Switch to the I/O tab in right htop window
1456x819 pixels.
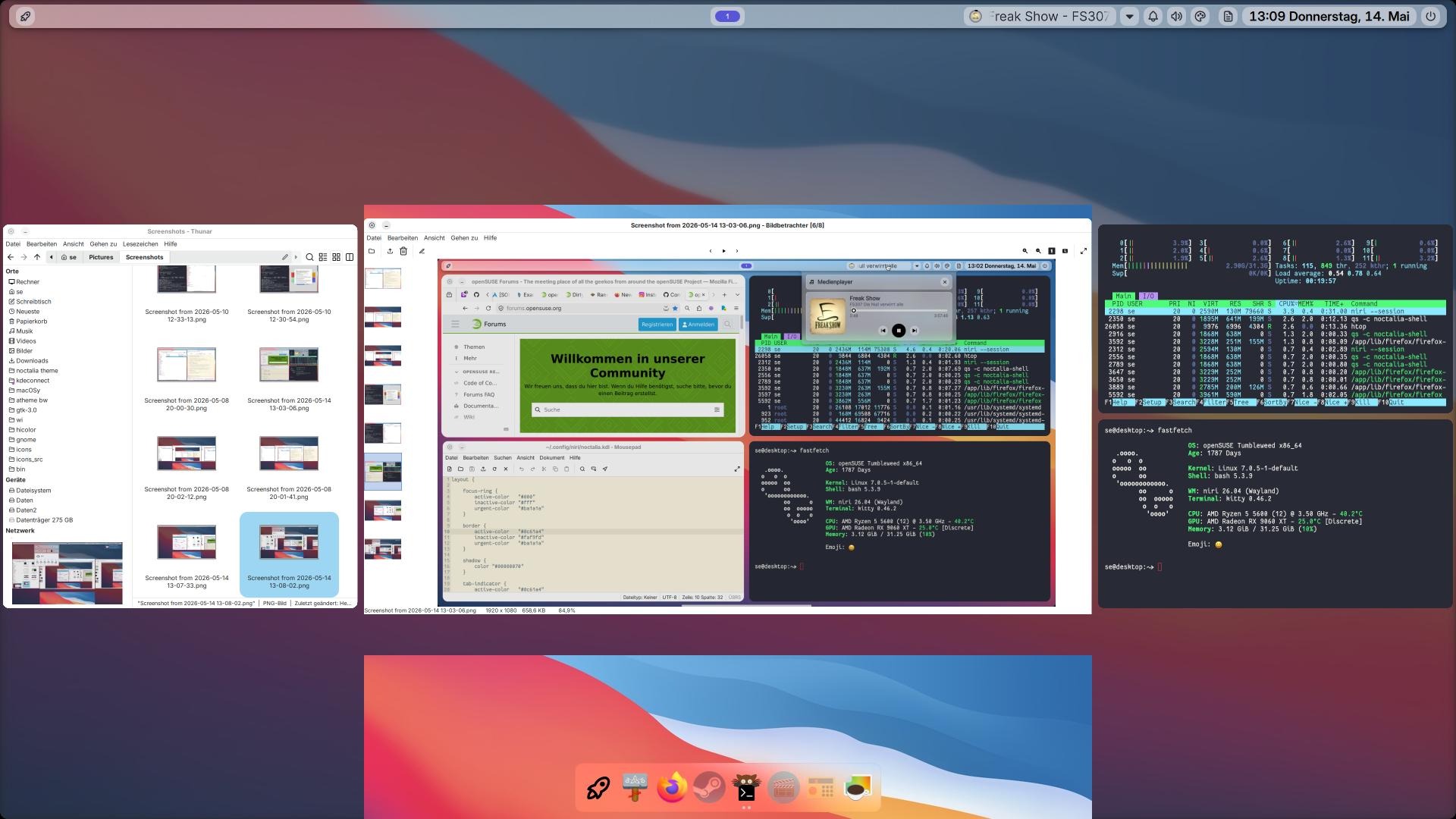(1148, 296)
